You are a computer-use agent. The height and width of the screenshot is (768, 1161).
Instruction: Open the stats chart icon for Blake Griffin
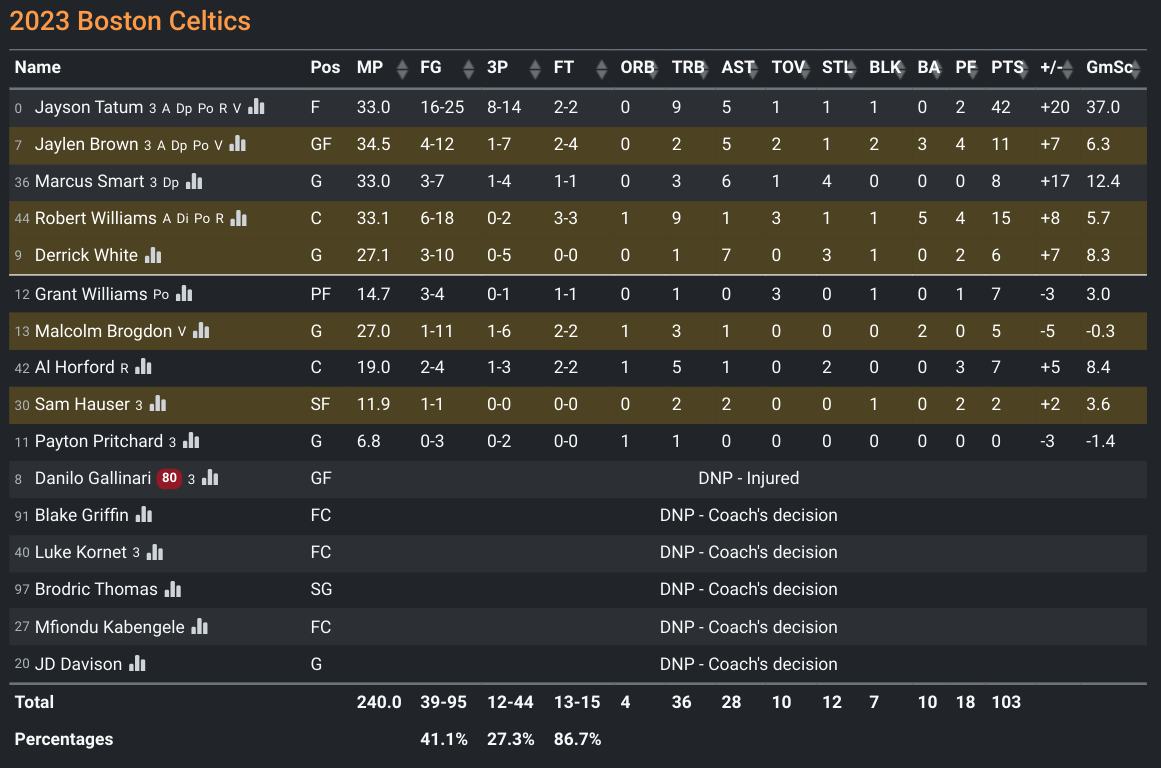(x=144, y=515)
